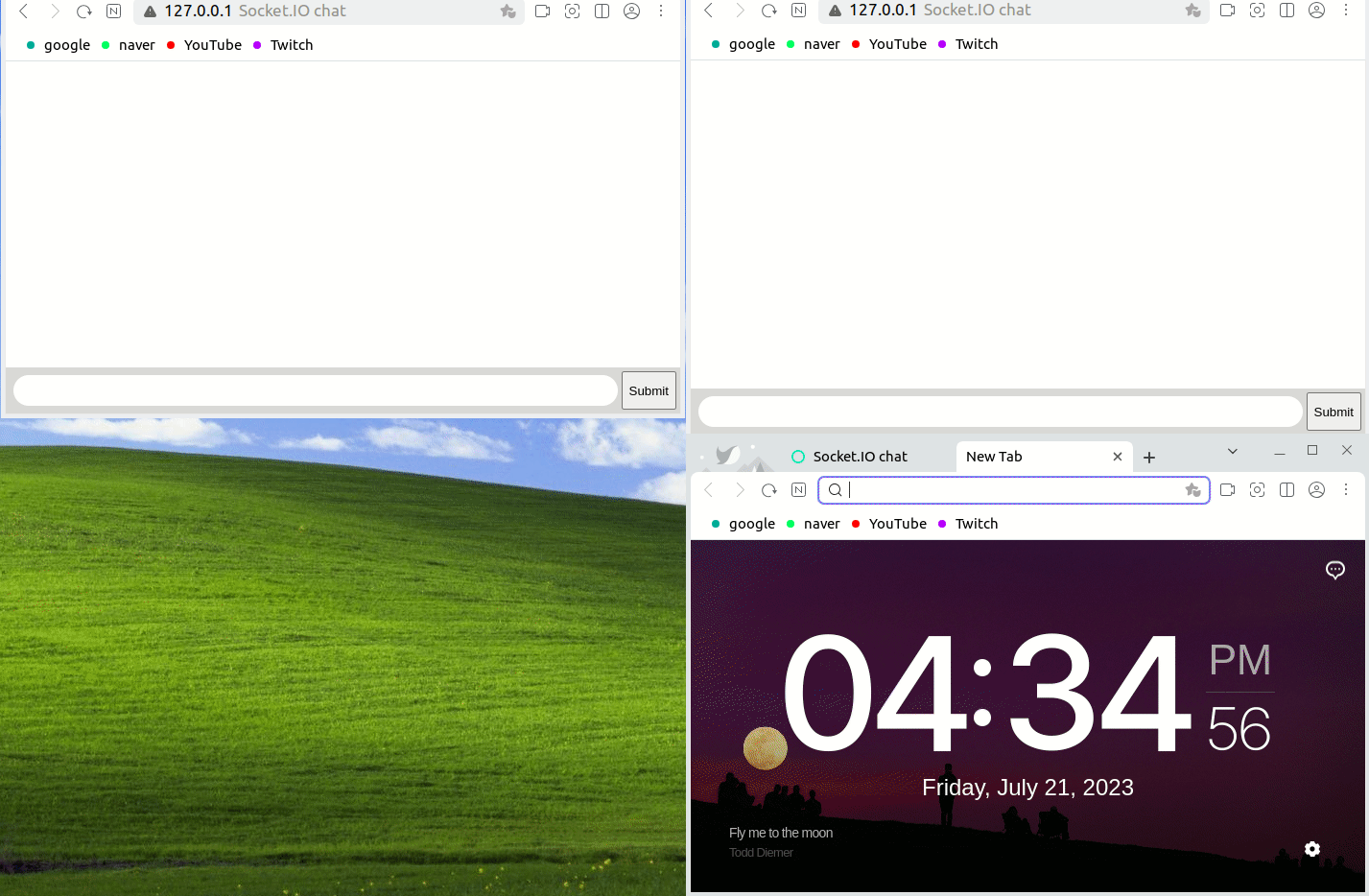The image size is (1369, 896).
Task: Click Submit in top-right chat window
Action: coord(1334,412)
